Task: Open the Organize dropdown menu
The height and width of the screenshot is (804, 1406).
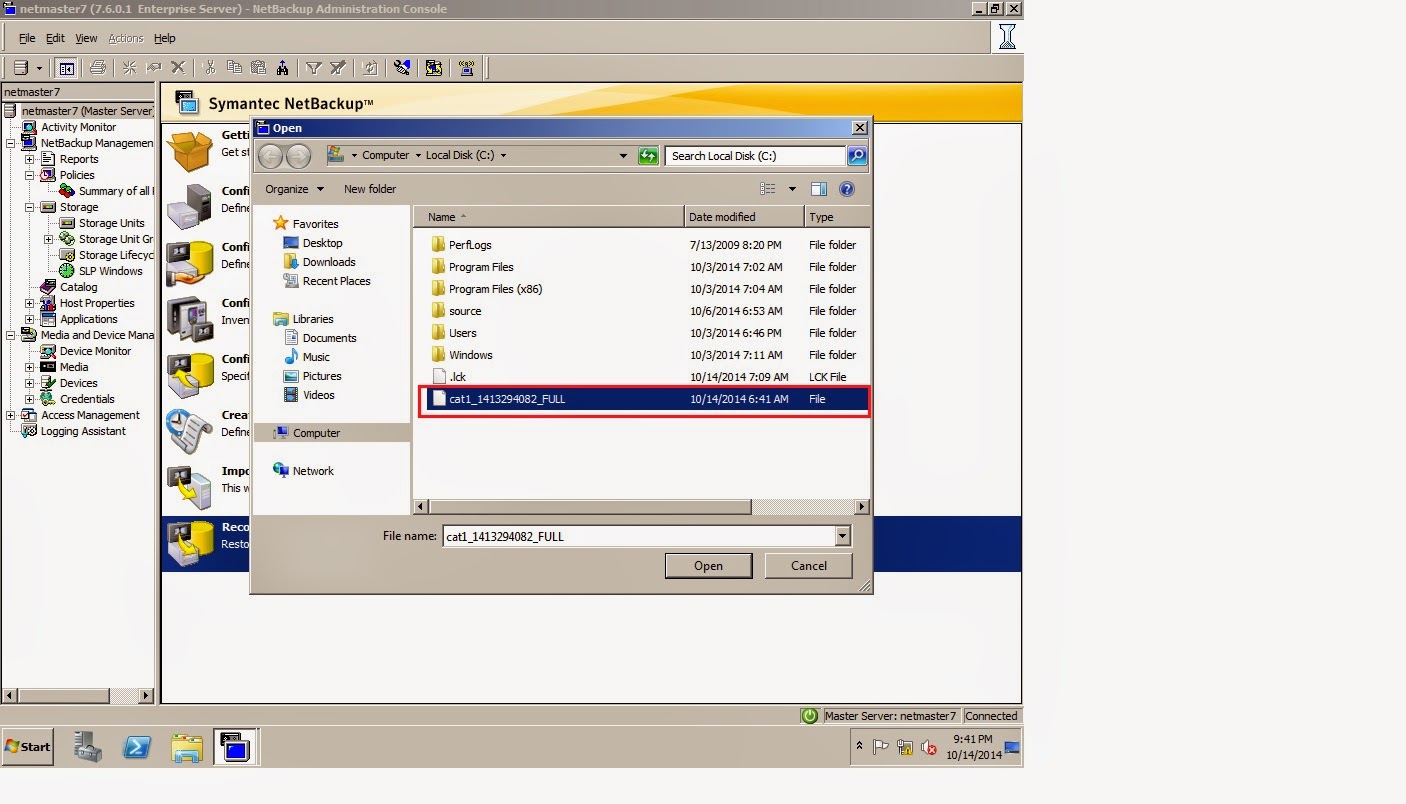Action: click(293, 189)
